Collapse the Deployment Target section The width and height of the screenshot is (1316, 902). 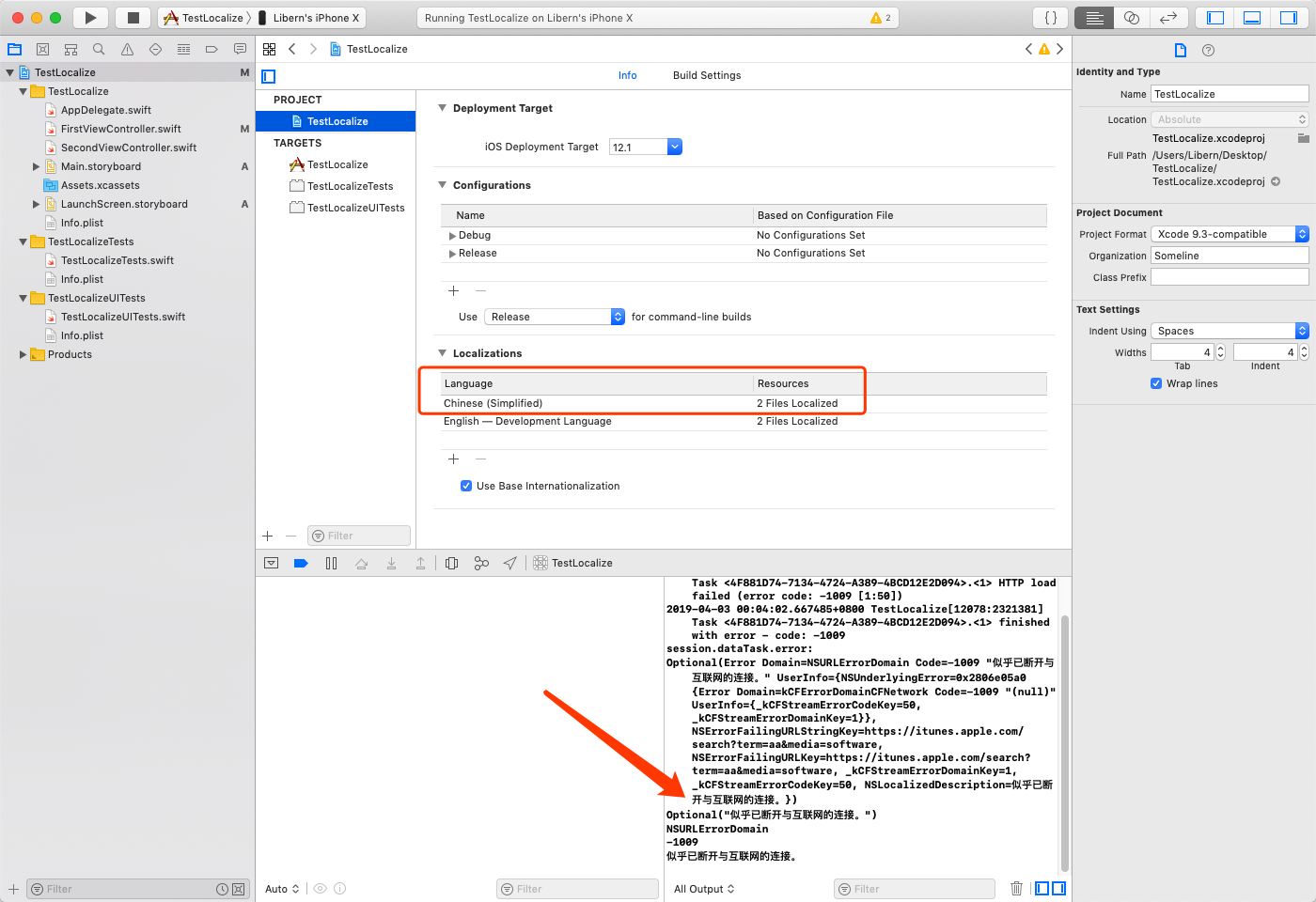coord(443,108)
